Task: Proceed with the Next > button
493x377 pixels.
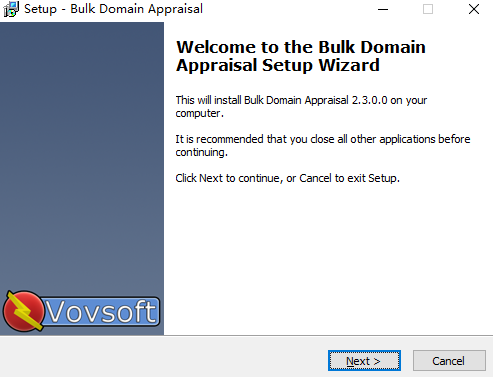Action: 364,360
